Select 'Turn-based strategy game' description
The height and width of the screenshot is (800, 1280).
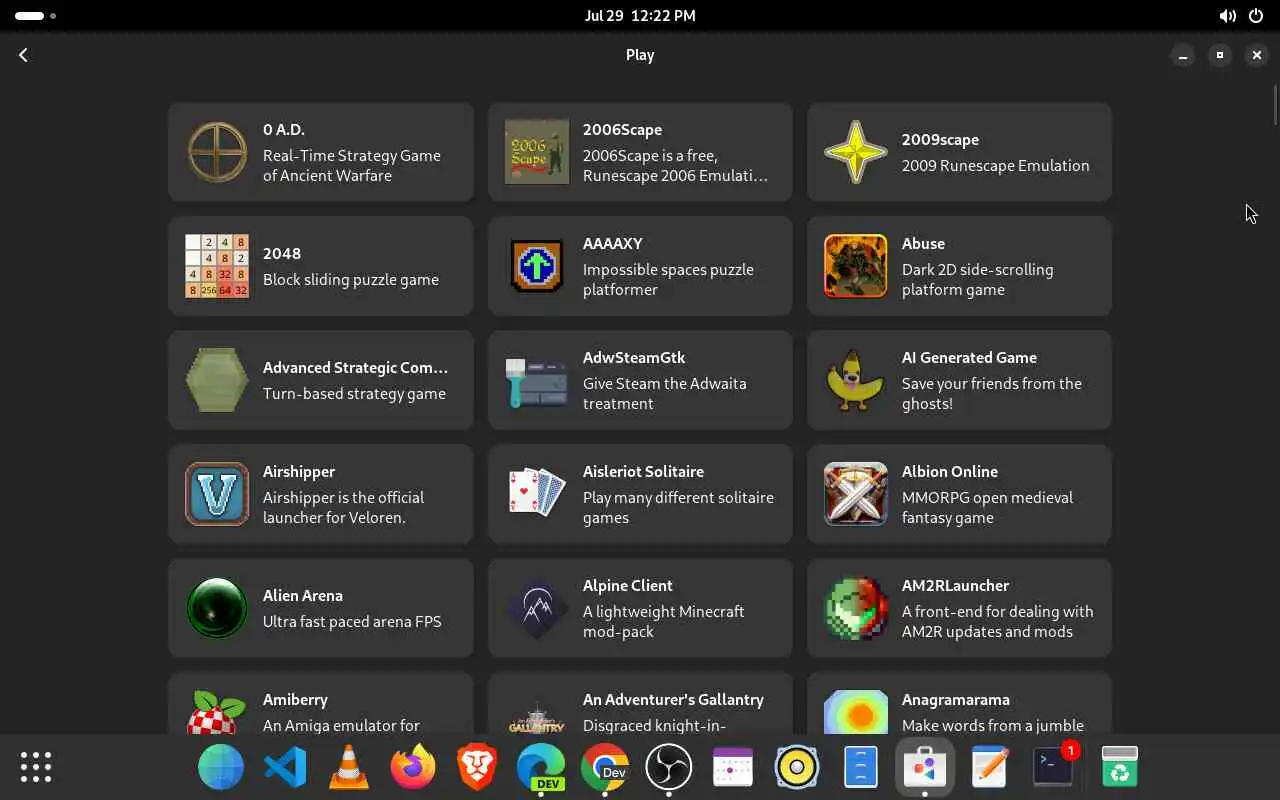coord(354,393)
